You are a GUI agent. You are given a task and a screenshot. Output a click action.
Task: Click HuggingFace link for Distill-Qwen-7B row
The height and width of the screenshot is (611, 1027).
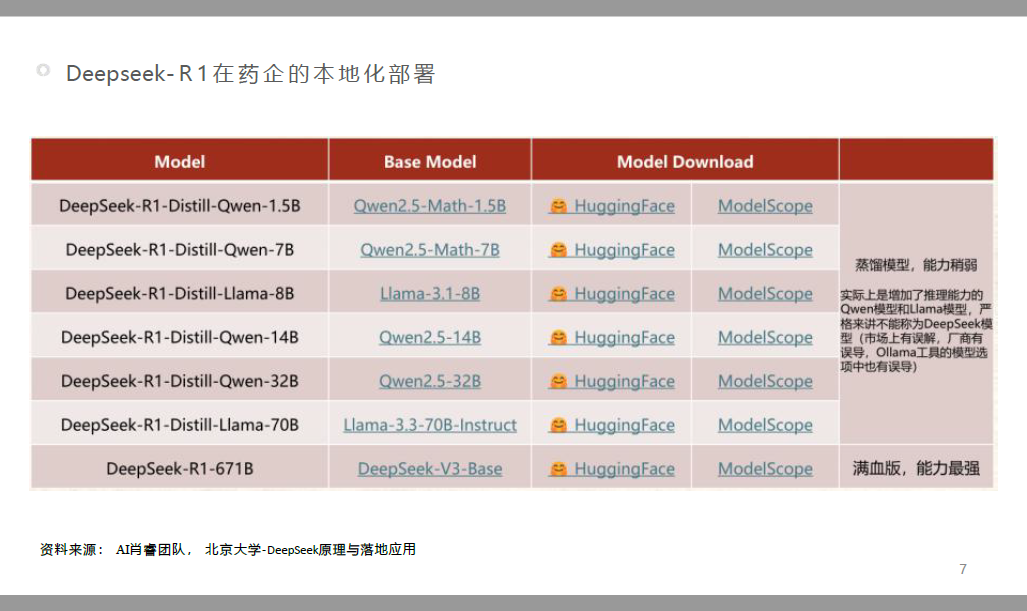point(612,250)
